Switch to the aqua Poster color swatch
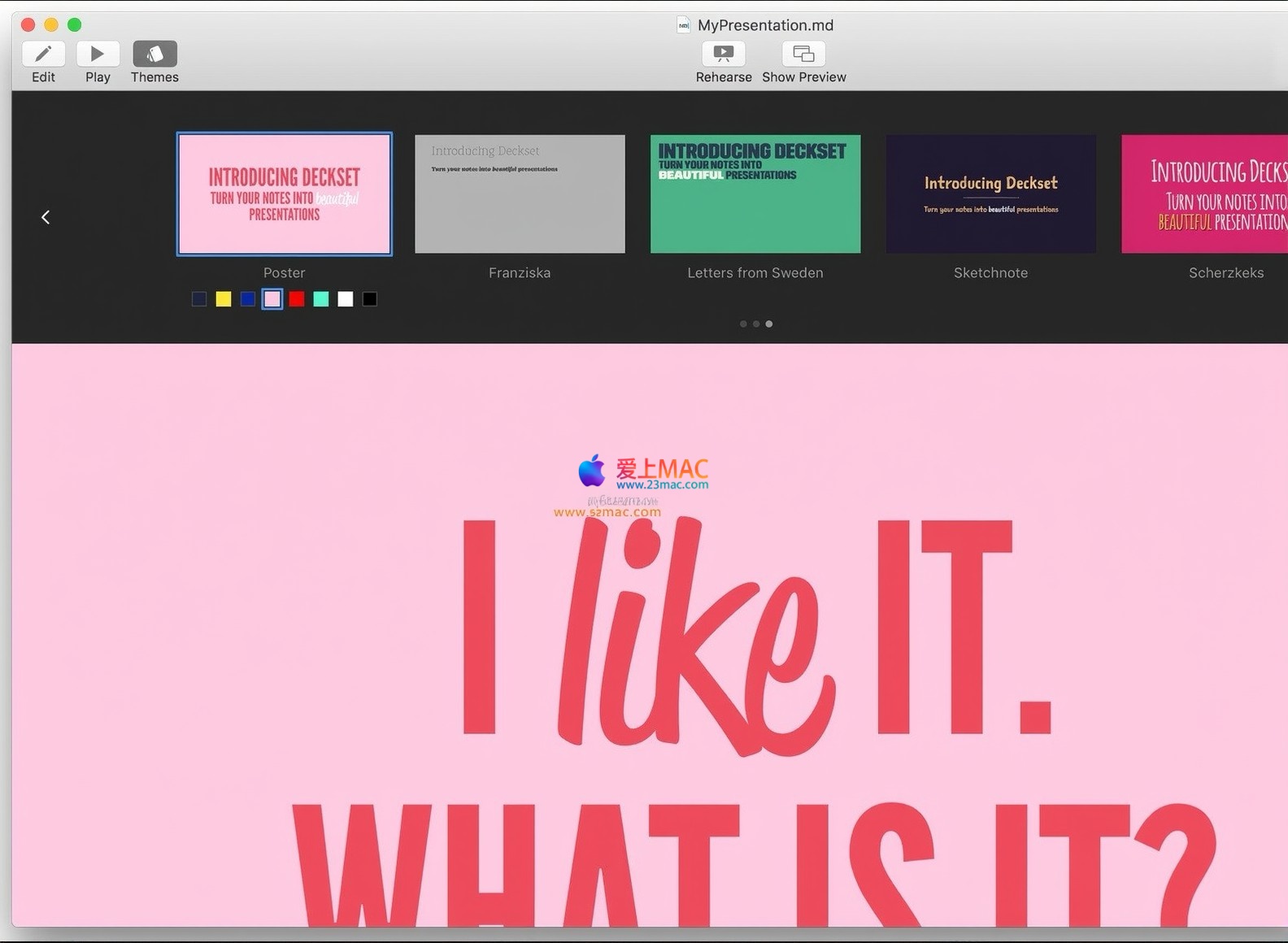 point(321,299)
